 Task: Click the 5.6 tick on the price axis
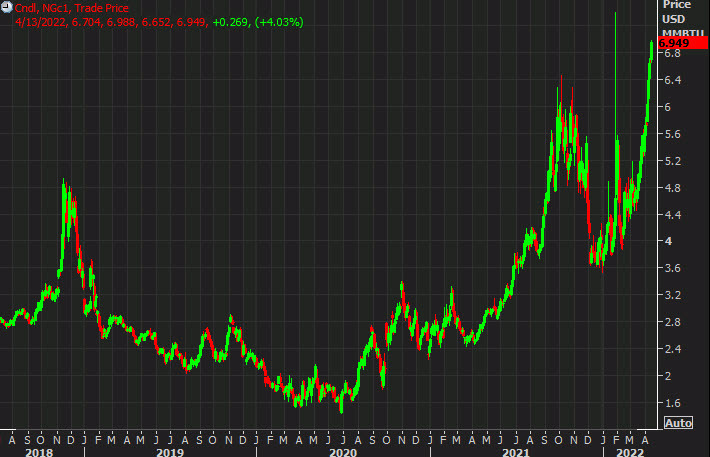tap(672, 134)
